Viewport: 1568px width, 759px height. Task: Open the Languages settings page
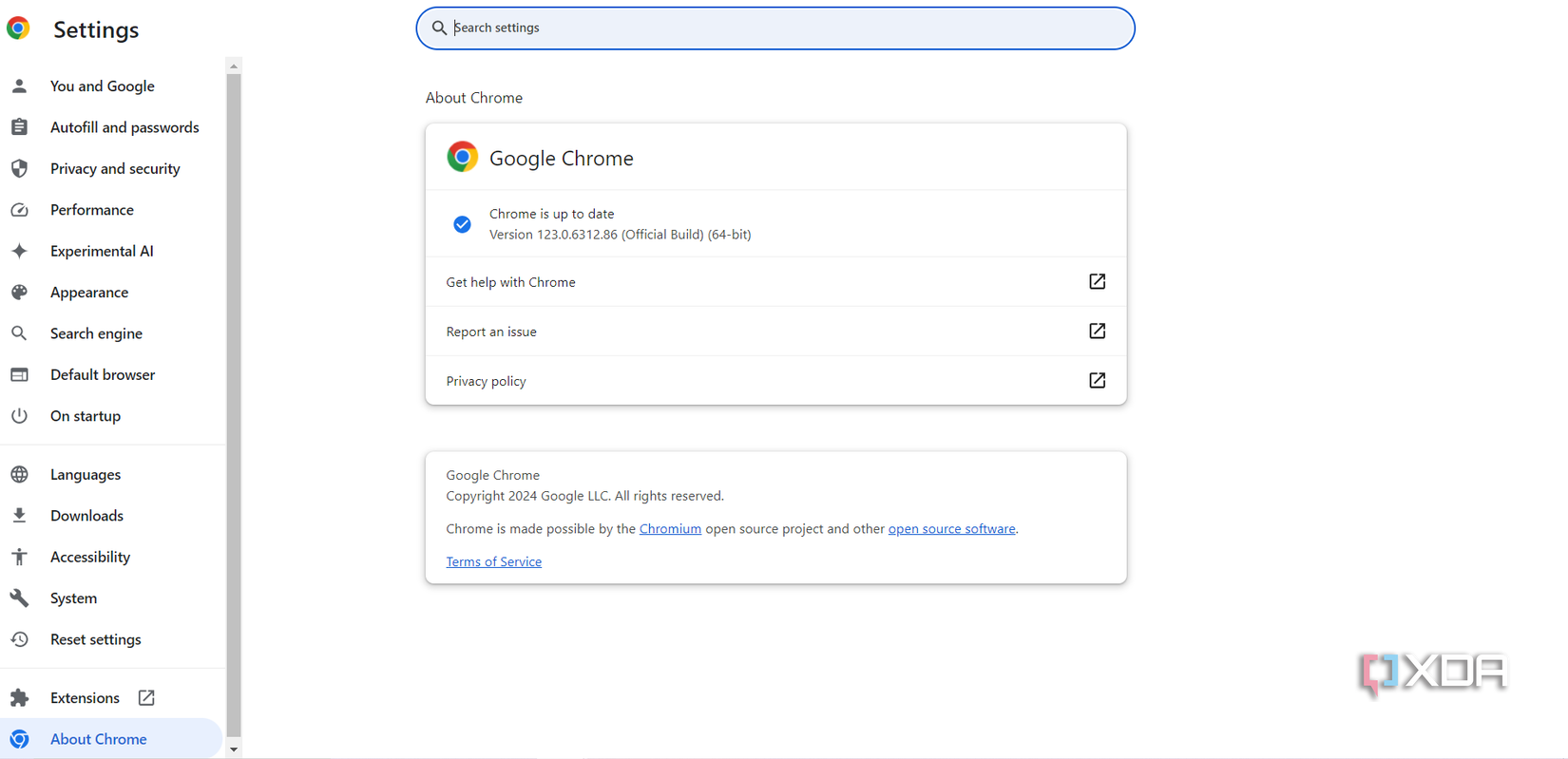(x=86, y=474)
